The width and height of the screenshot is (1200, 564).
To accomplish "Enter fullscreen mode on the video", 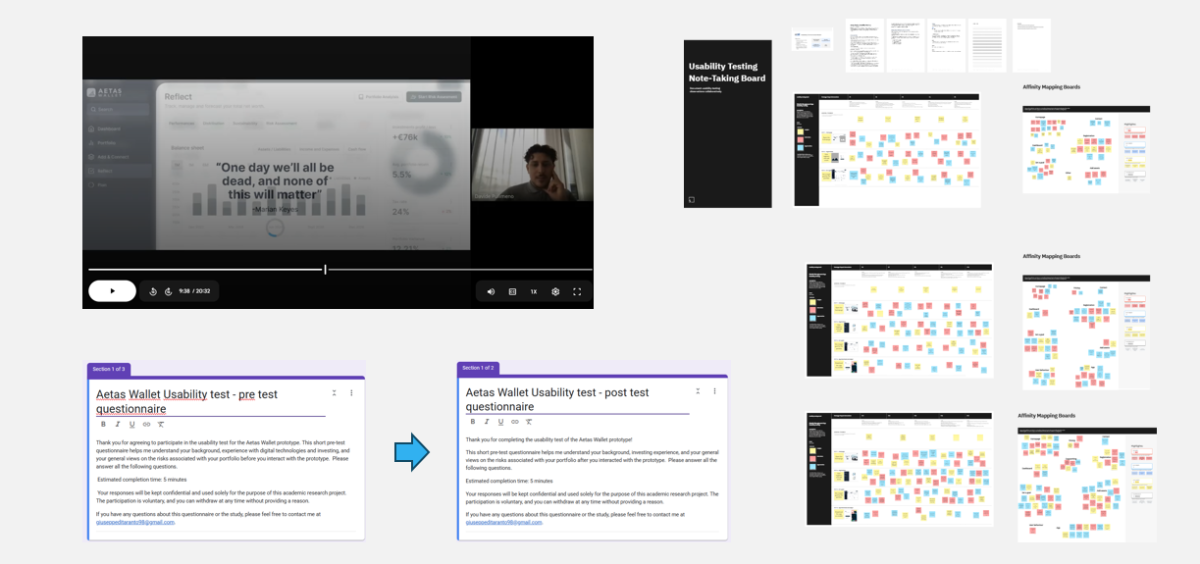I will 577,292.
